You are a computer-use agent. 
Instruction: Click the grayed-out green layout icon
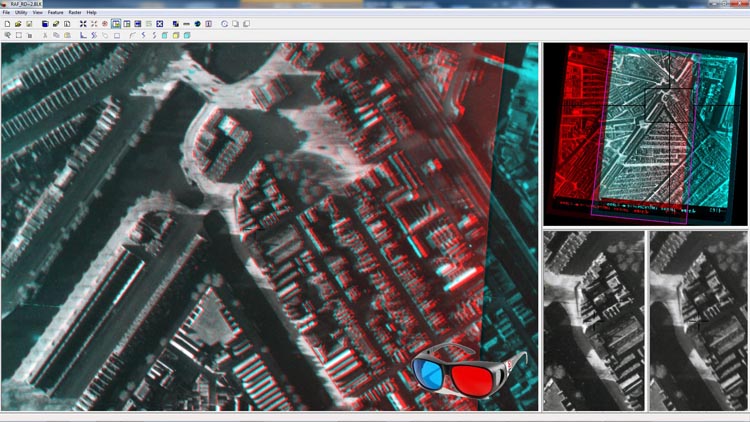149,24
